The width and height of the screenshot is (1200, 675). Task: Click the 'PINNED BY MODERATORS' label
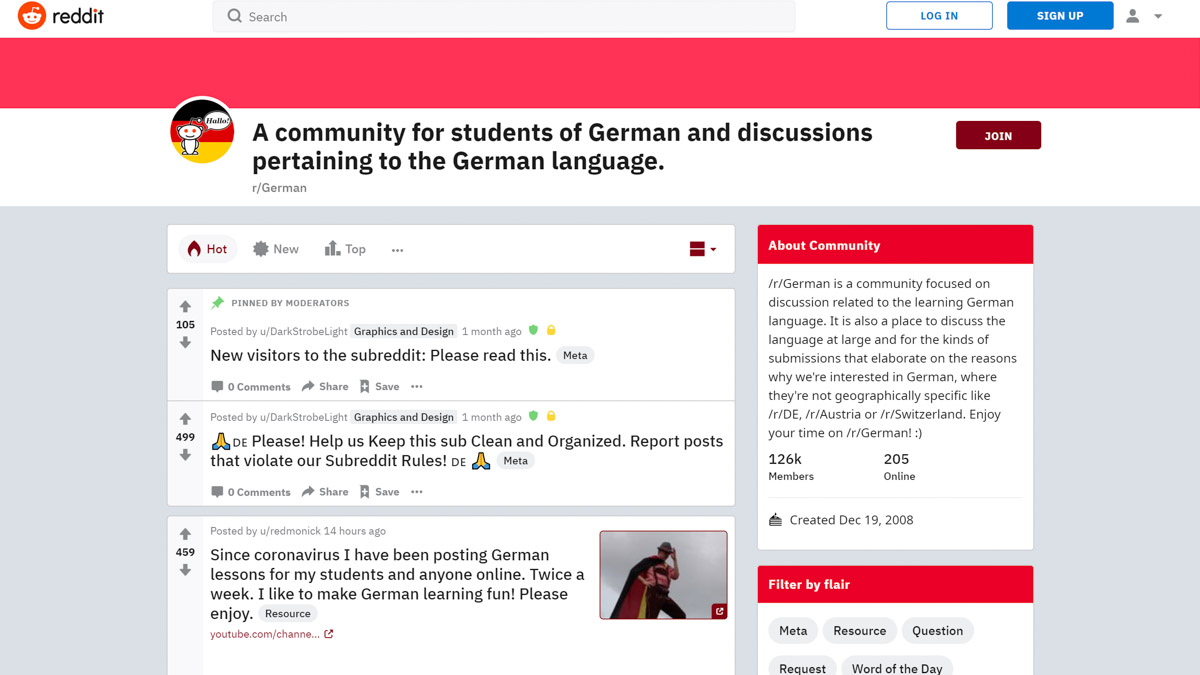click(x=290, y=303)
